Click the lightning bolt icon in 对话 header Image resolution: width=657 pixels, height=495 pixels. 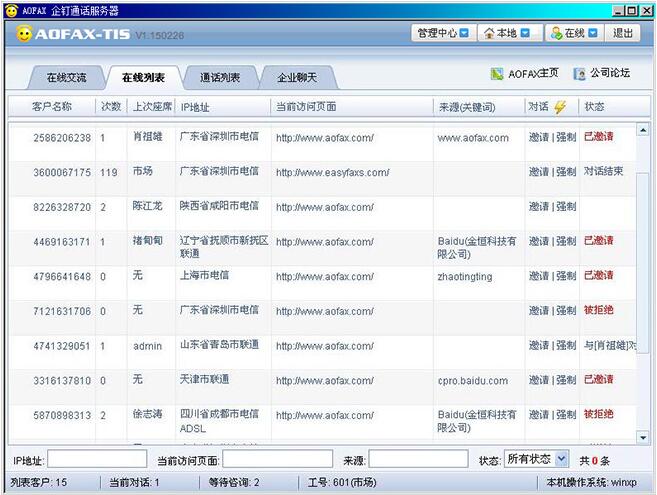559,107
